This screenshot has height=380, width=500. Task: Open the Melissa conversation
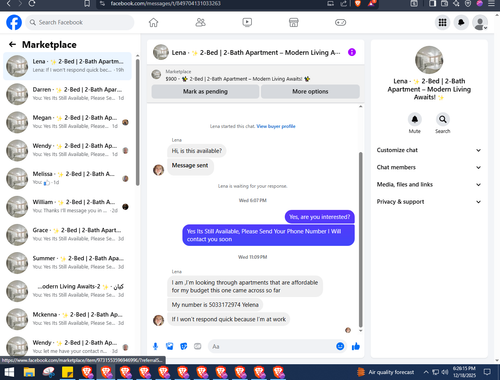(67, 178)
